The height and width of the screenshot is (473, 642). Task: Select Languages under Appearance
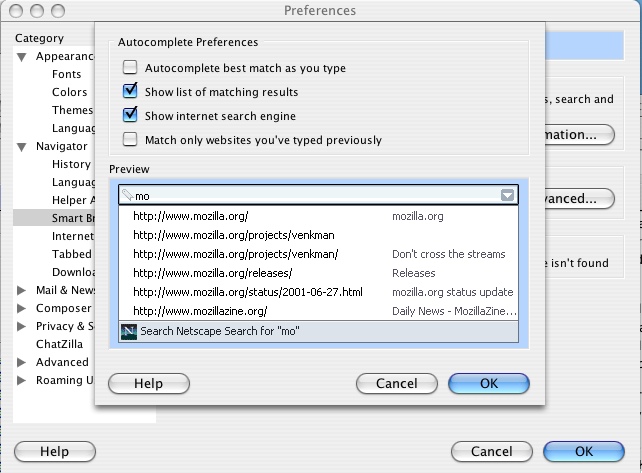[73, 128]
